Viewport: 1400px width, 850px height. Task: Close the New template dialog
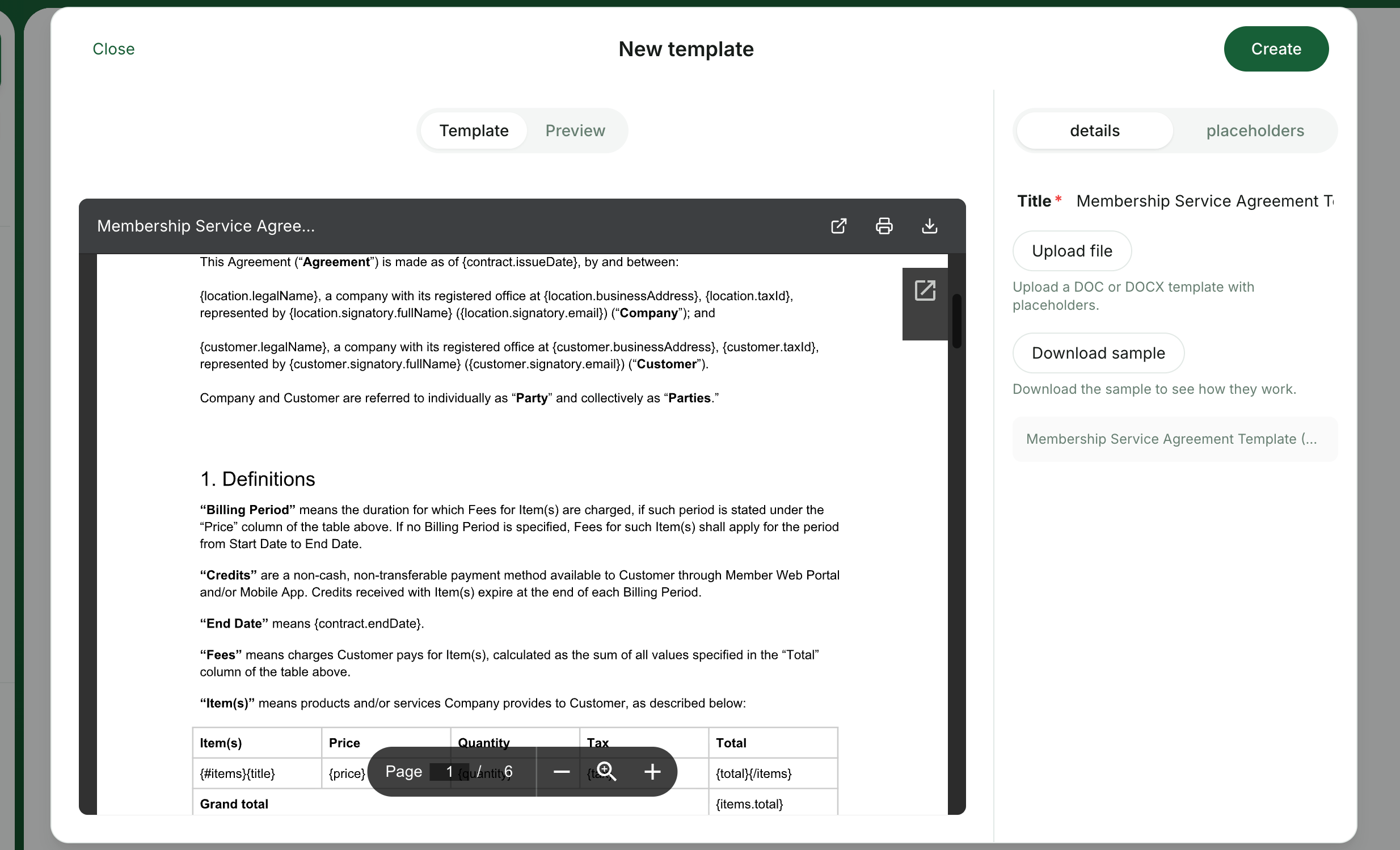(x=113, y=49)
